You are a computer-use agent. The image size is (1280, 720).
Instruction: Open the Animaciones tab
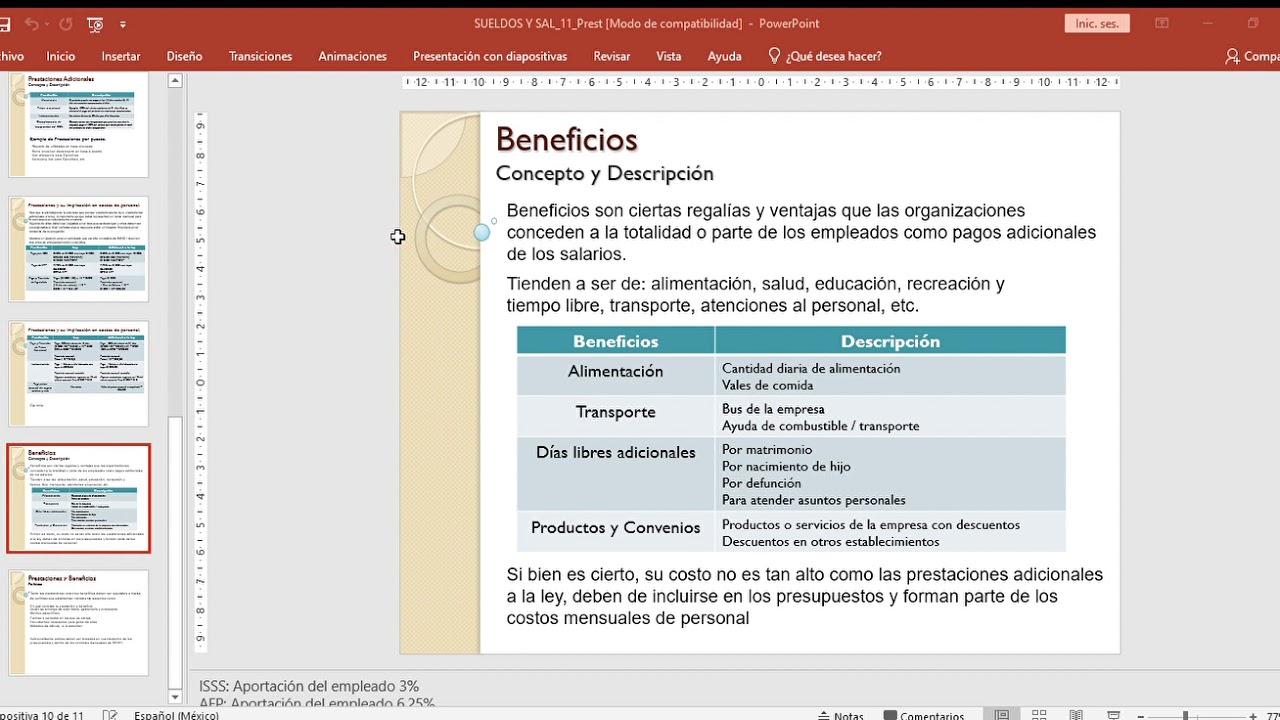(x=352, y=56)
